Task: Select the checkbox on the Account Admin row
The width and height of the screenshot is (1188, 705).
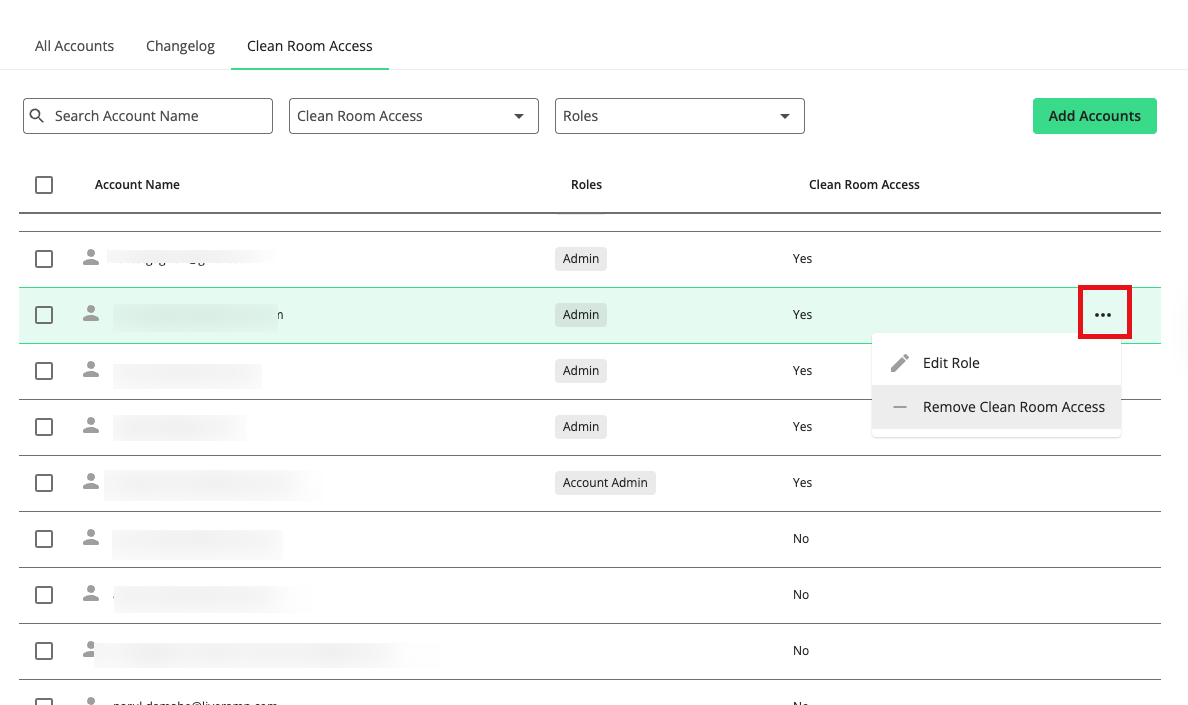Action: (44, 483)
